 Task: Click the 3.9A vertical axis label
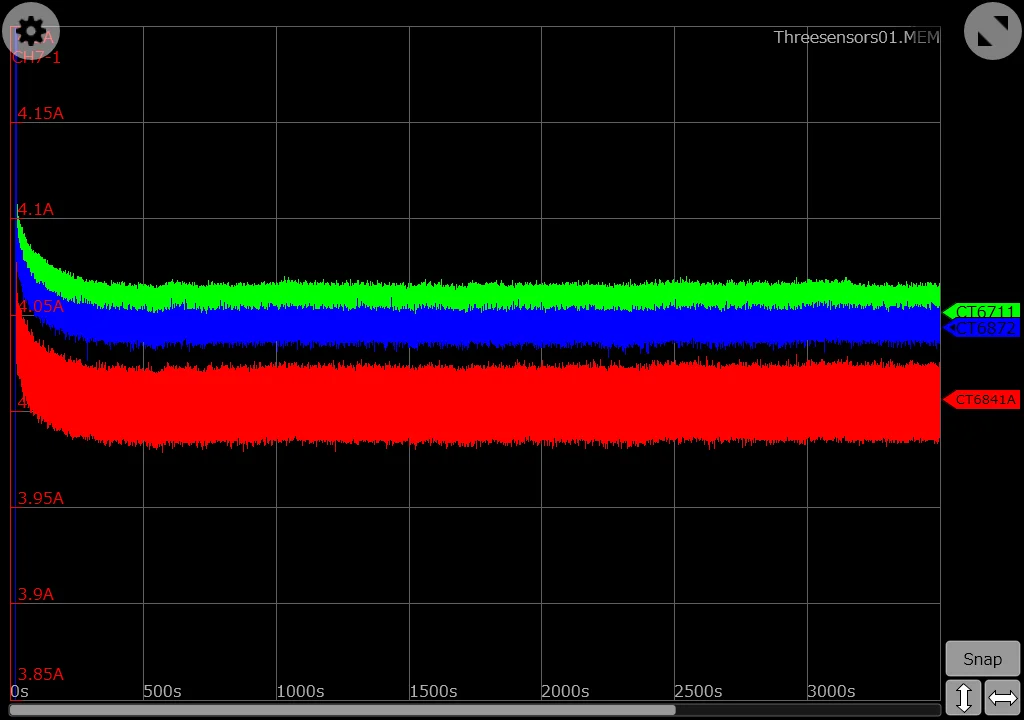[x=36, y=594]
